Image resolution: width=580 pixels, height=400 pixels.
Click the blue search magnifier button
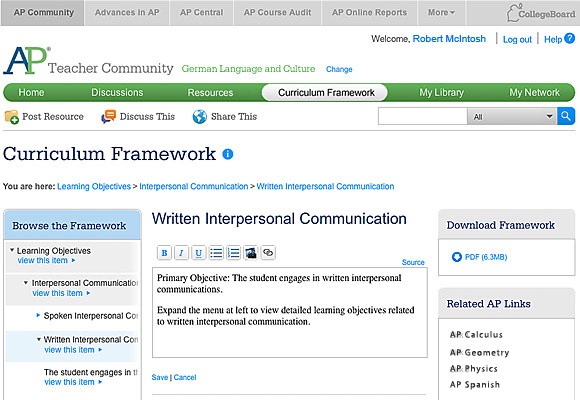point(566,116)
